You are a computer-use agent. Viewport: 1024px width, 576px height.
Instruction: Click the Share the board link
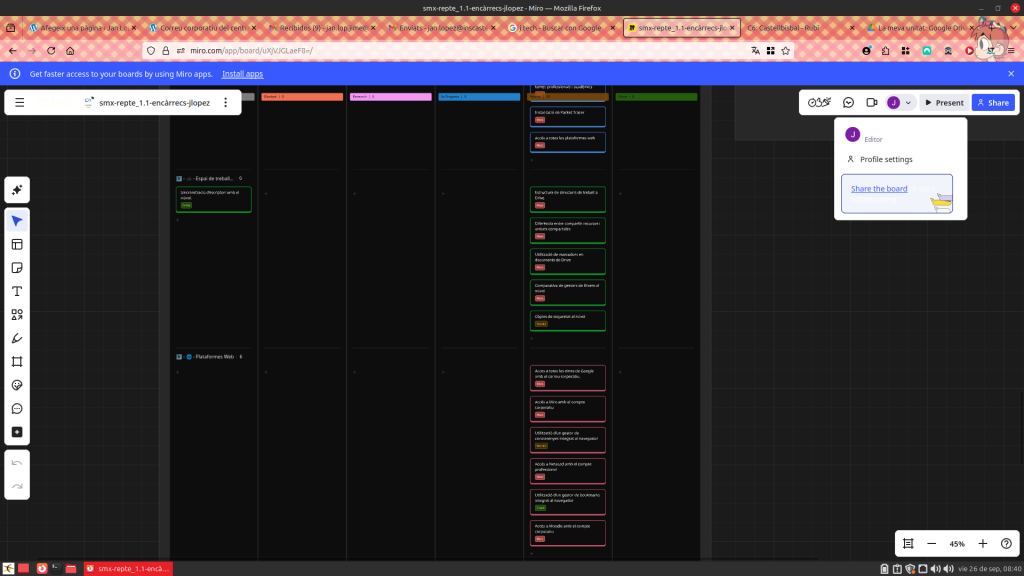tap(879, 189)
